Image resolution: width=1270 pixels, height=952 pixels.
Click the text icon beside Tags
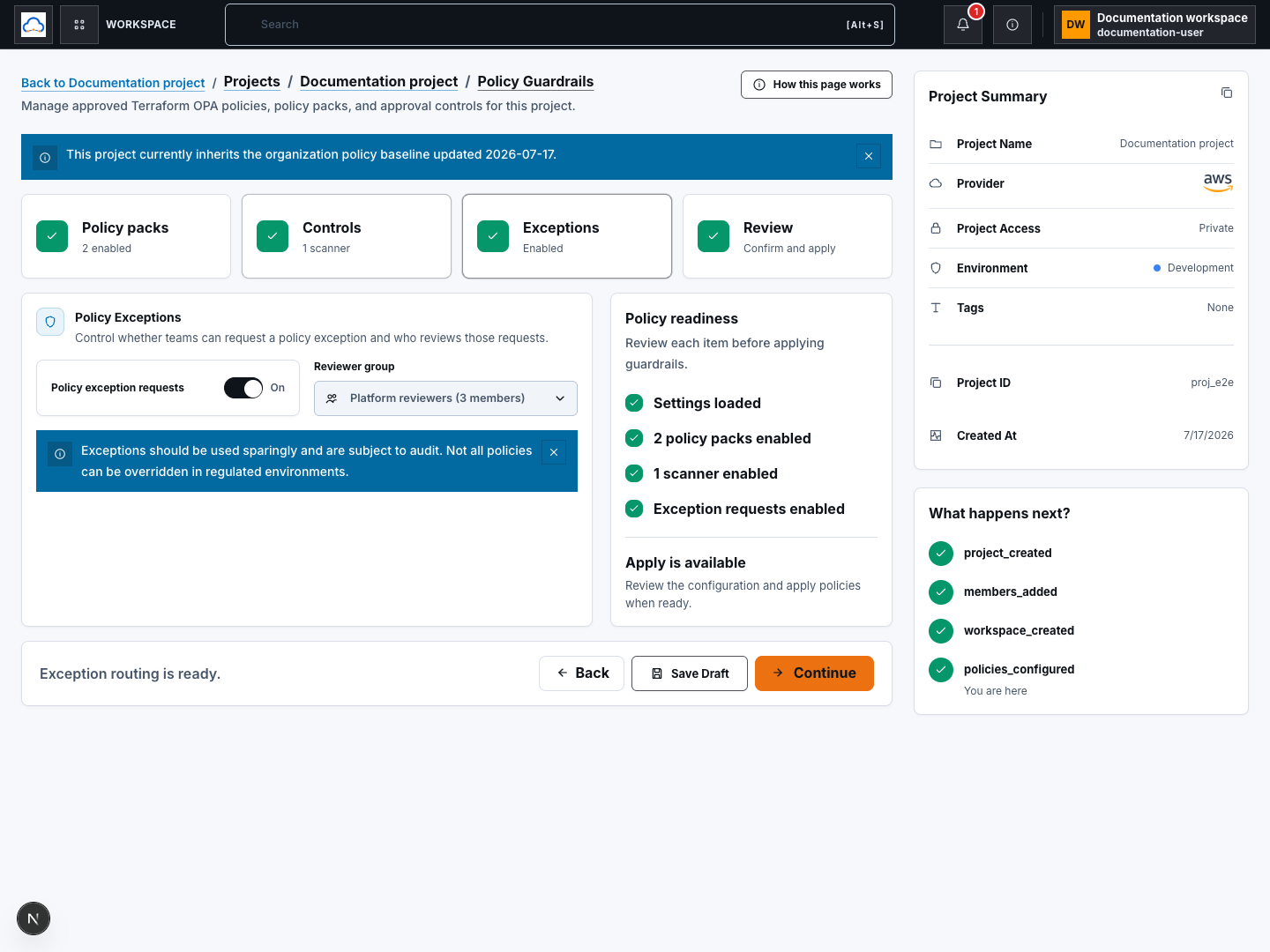click(936, 308)
